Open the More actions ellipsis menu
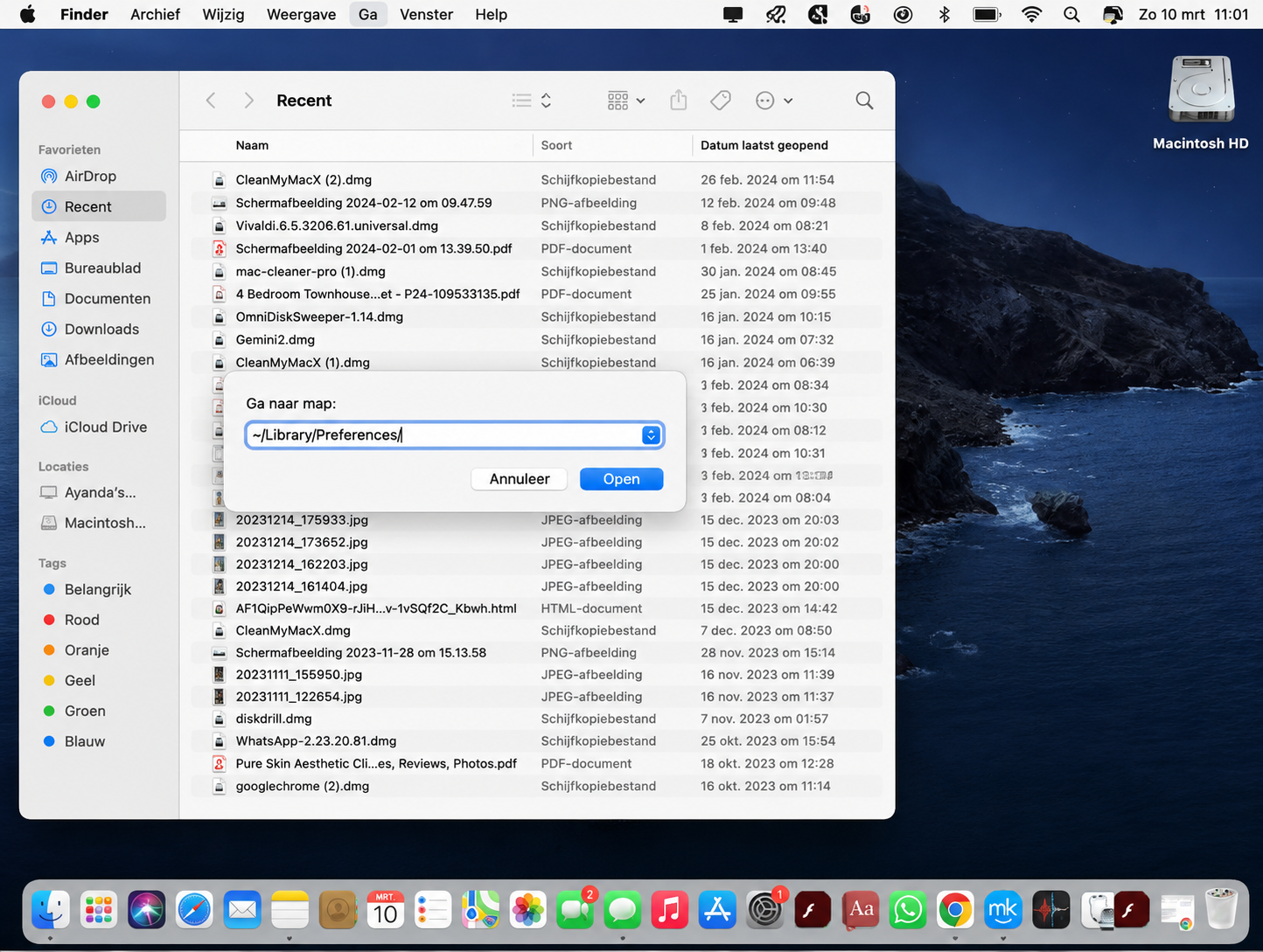The height and width of the screenshot is (952, 1263). tap(774, 101)
